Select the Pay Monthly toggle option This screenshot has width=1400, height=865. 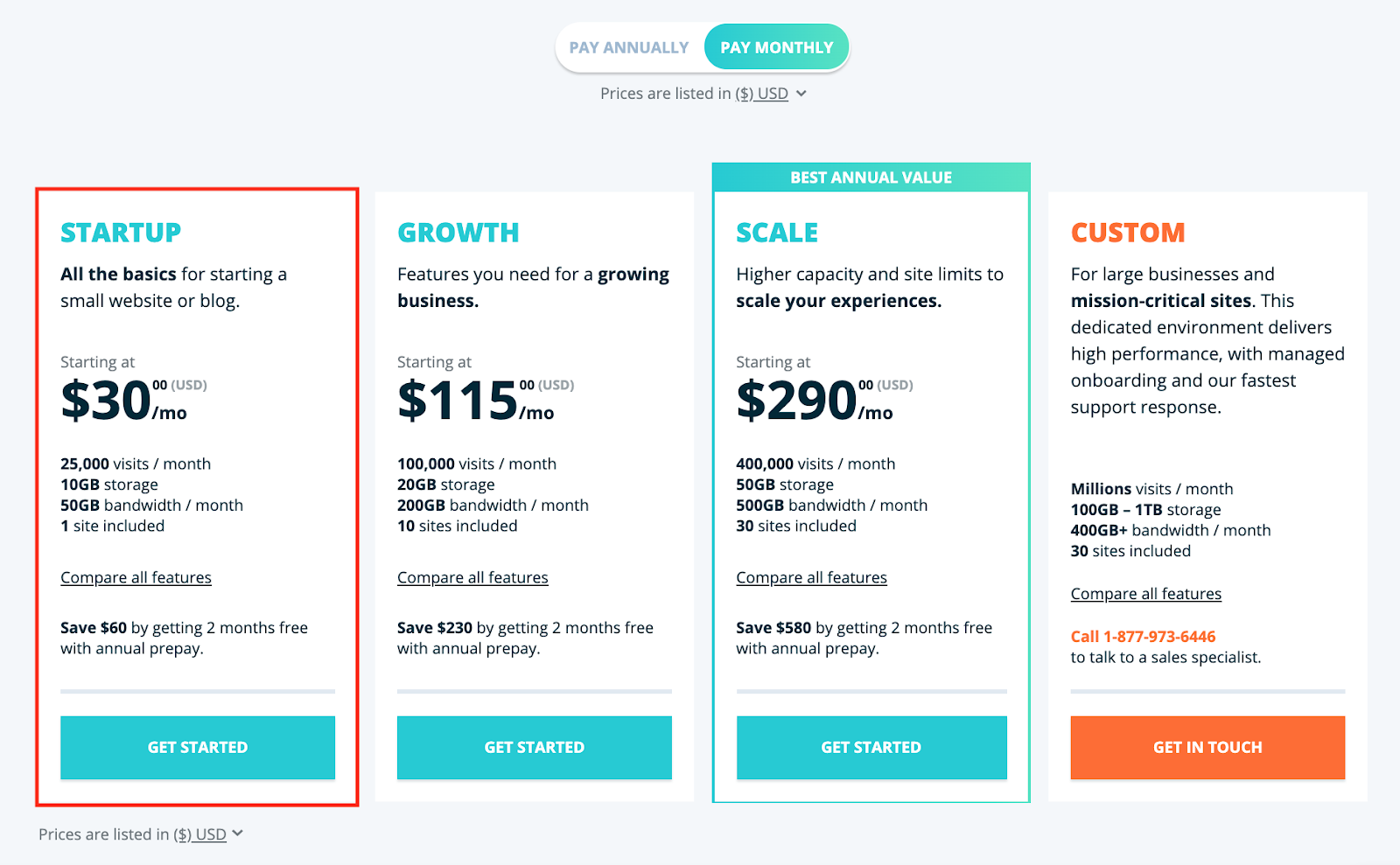click(x=776, y=47)
